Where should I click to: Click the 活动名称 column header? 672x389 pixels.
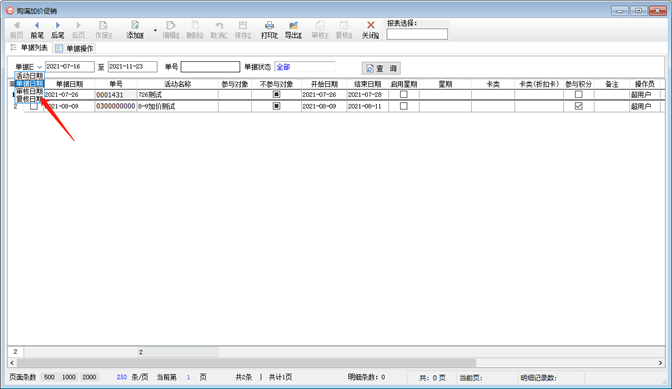pos(177,84)
